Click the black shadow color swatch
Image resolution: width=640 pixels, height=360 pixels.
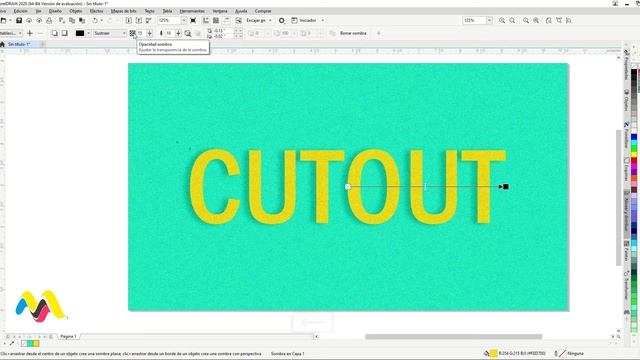pyautogui.click(x=80, y=33)
